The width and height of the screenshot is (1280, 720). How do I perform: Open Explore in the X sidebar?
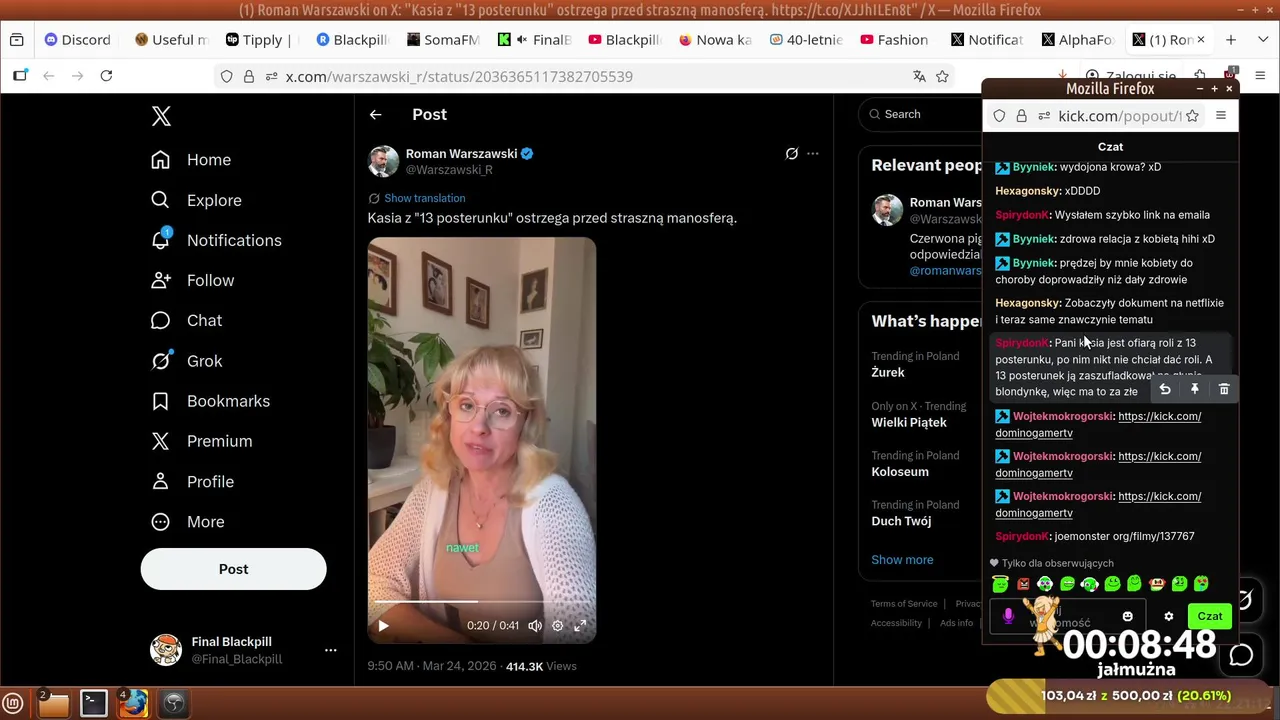[x=197, y=200]
